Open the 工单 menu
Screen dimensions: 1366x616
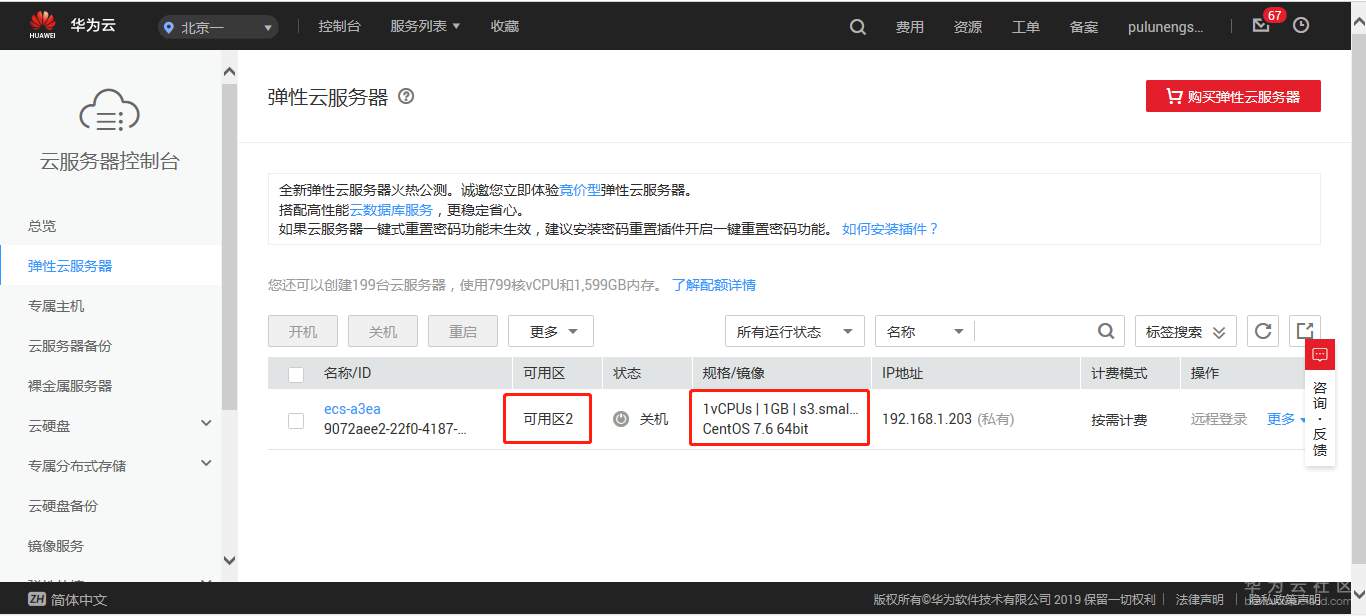(1026, 27)
